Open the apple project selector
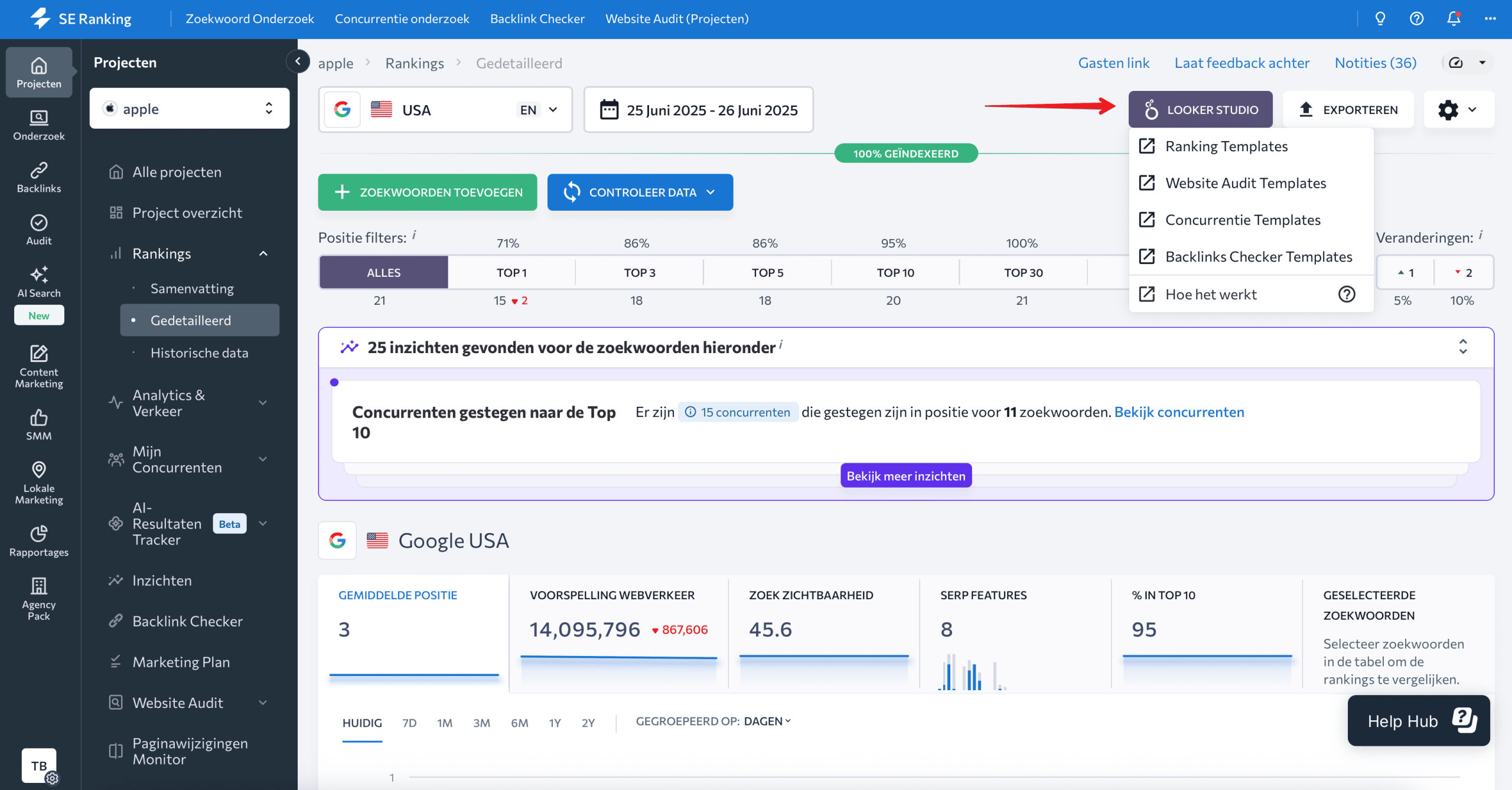 click(190, 109)
